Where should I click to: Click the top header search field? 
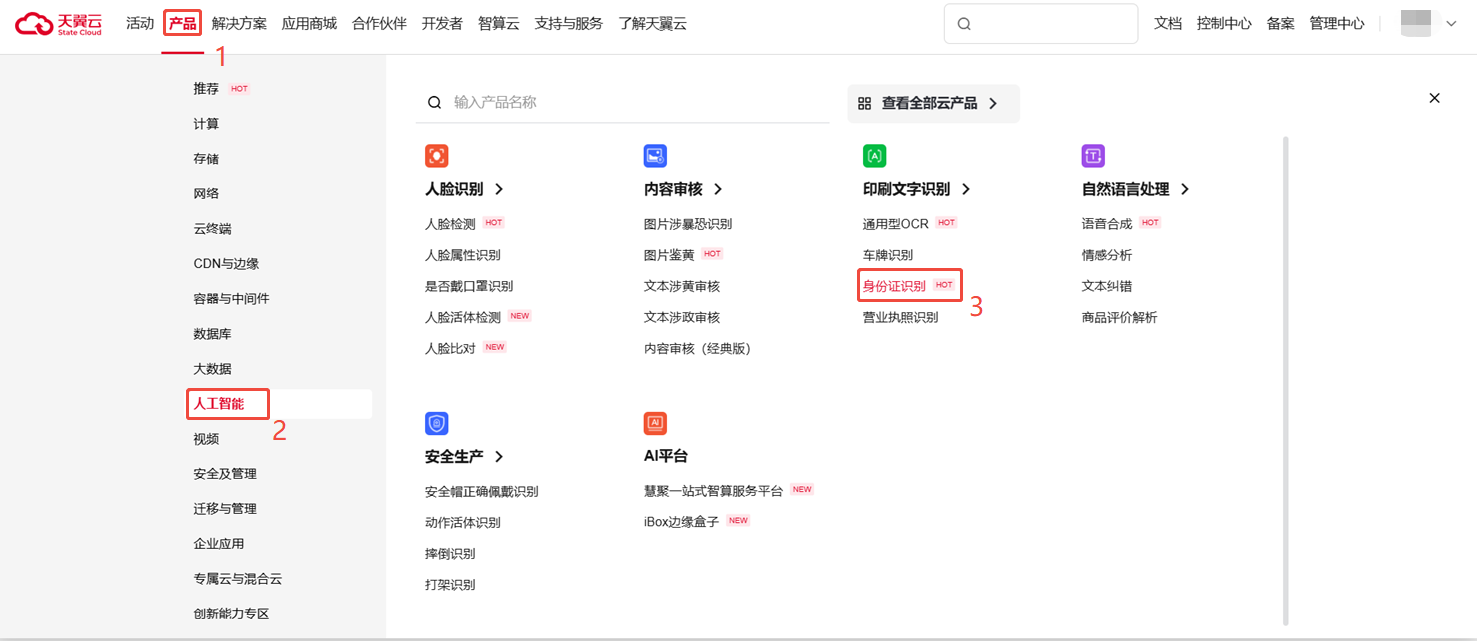point(1041,24)
